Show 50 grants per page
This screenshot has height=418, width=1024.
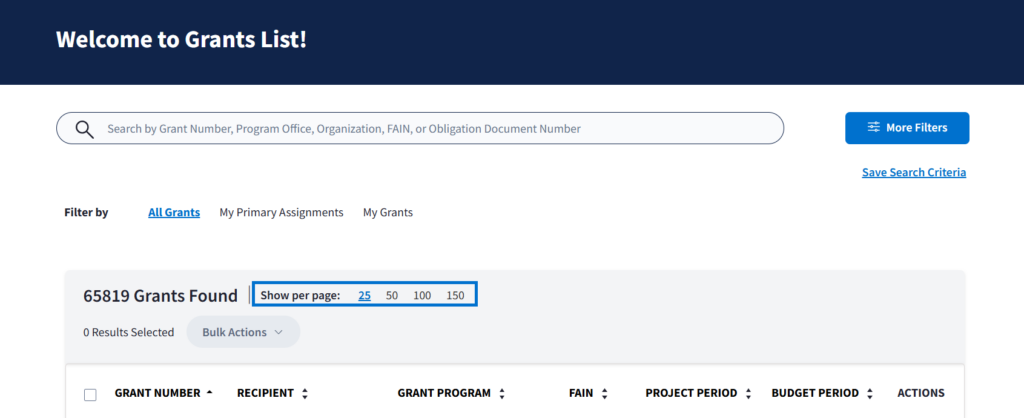[x=392, y=296]
